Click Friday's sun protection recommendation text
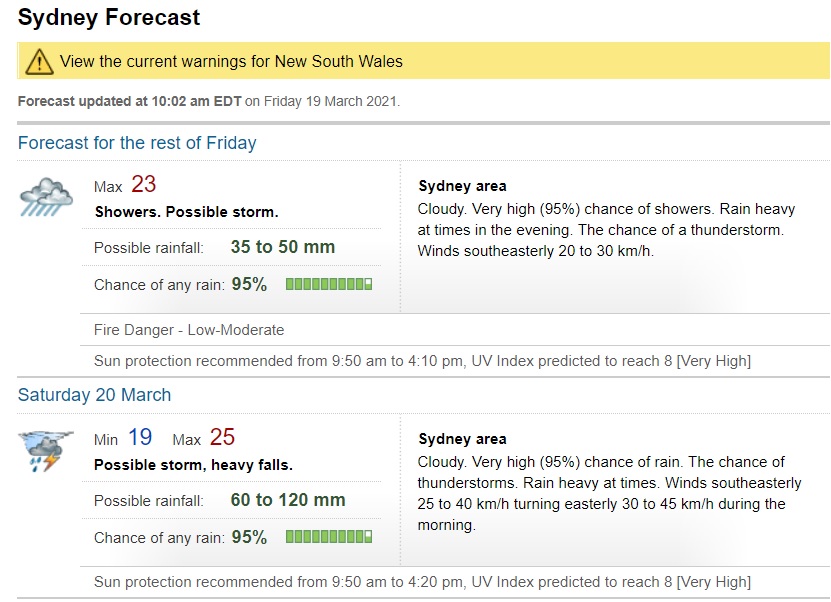The image size is (831, 602). 422,360
